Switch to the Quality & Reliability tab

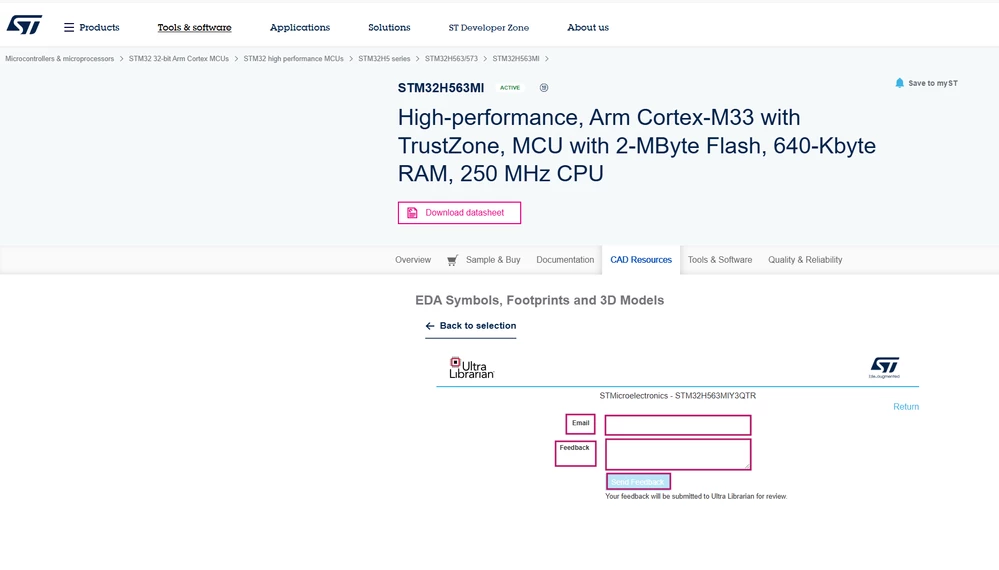tap(805, 260)
